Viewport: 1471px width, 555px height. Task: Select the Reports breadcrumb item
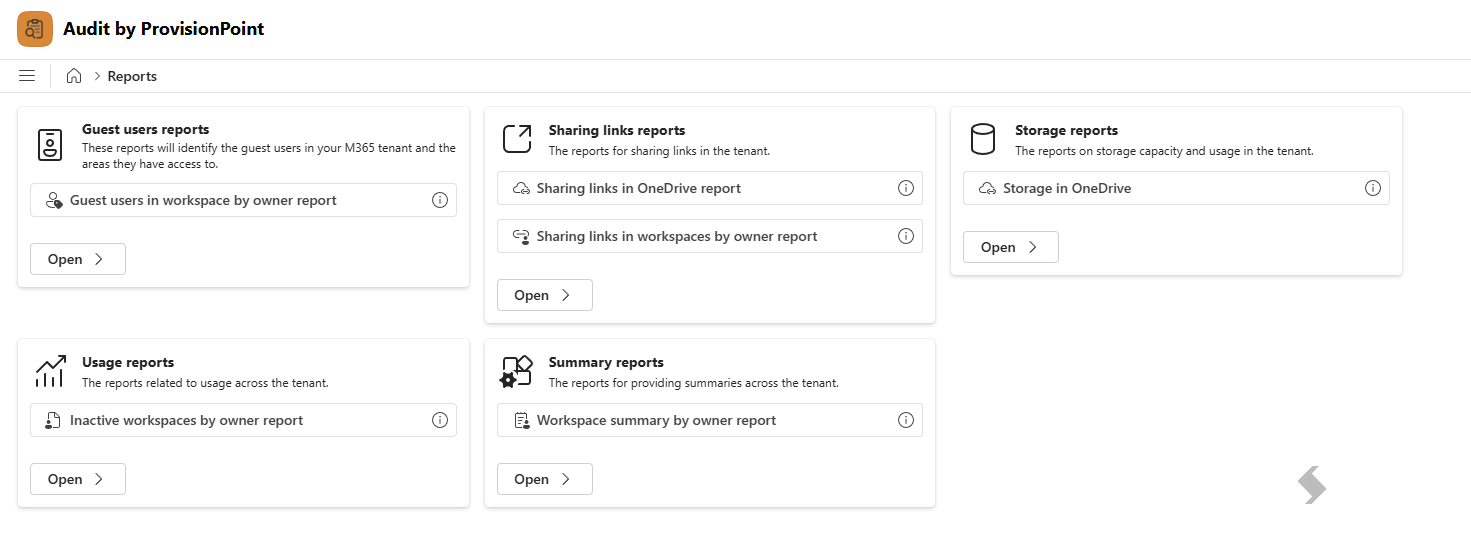click(132, 76)
